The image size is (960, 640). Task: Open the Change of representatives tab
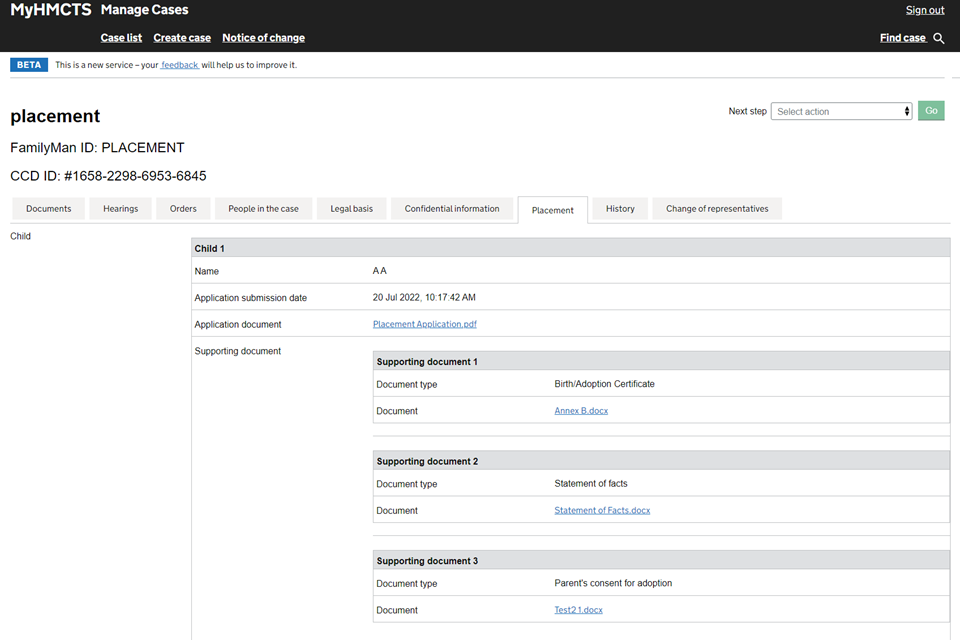(717, 209)
